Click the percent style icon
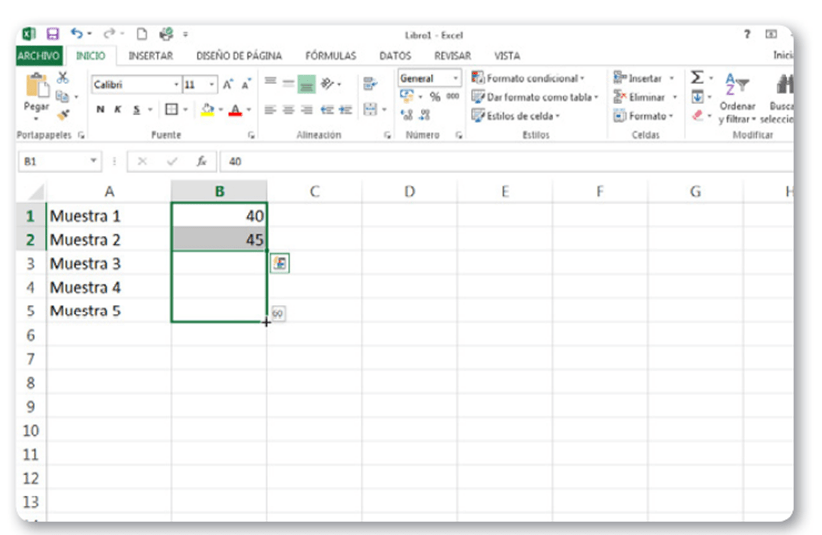 pyautogui.click(x=435, y=97)
